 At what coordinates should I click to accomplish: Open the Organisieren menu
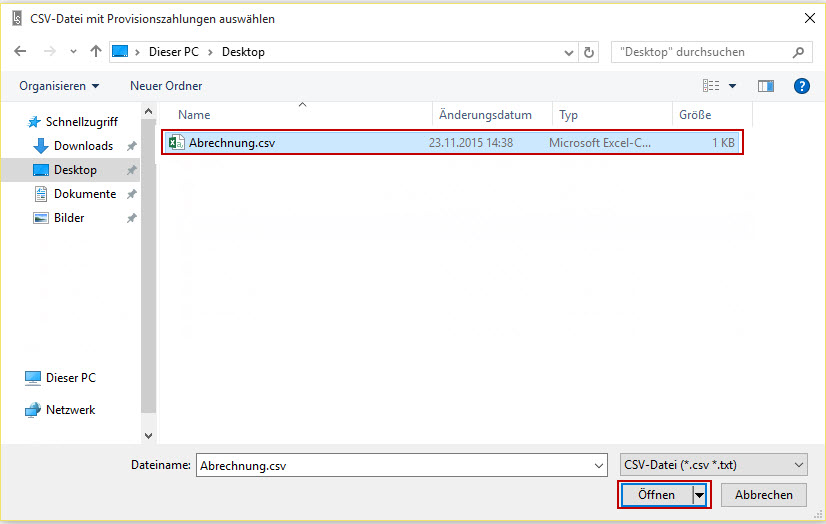(59, 86)
